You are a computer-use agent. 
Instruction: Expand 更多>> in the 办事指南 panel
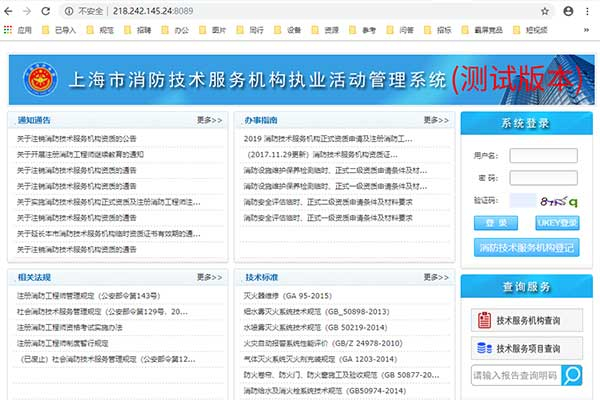[x=436, y=121]
